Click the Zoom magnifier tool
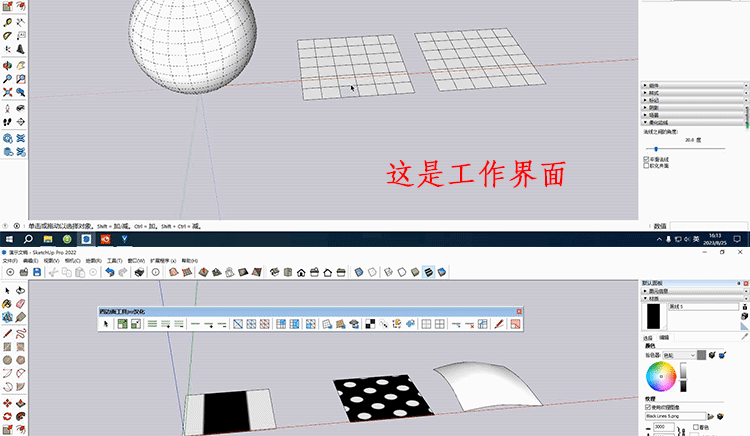The image size is (750, 436). tap(7, 78)
